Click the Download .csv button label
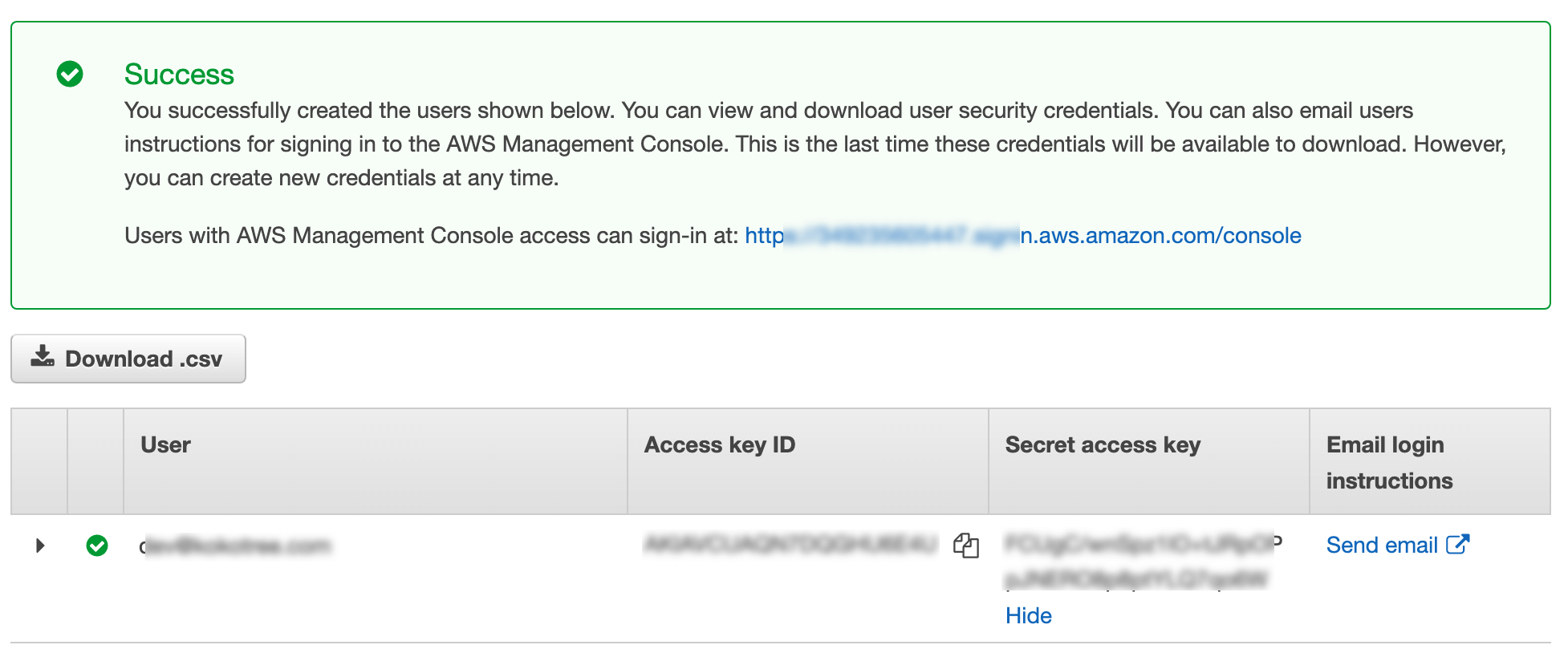 click(x=144, y=359)
